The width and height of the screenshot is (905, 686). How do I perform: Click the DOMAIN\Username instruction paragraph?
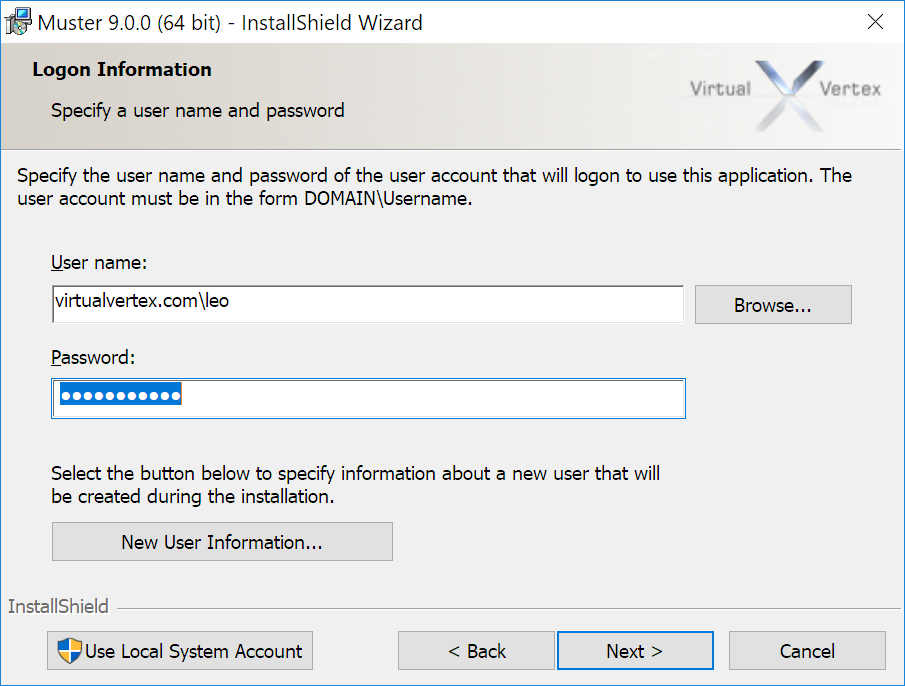point(434,187)
